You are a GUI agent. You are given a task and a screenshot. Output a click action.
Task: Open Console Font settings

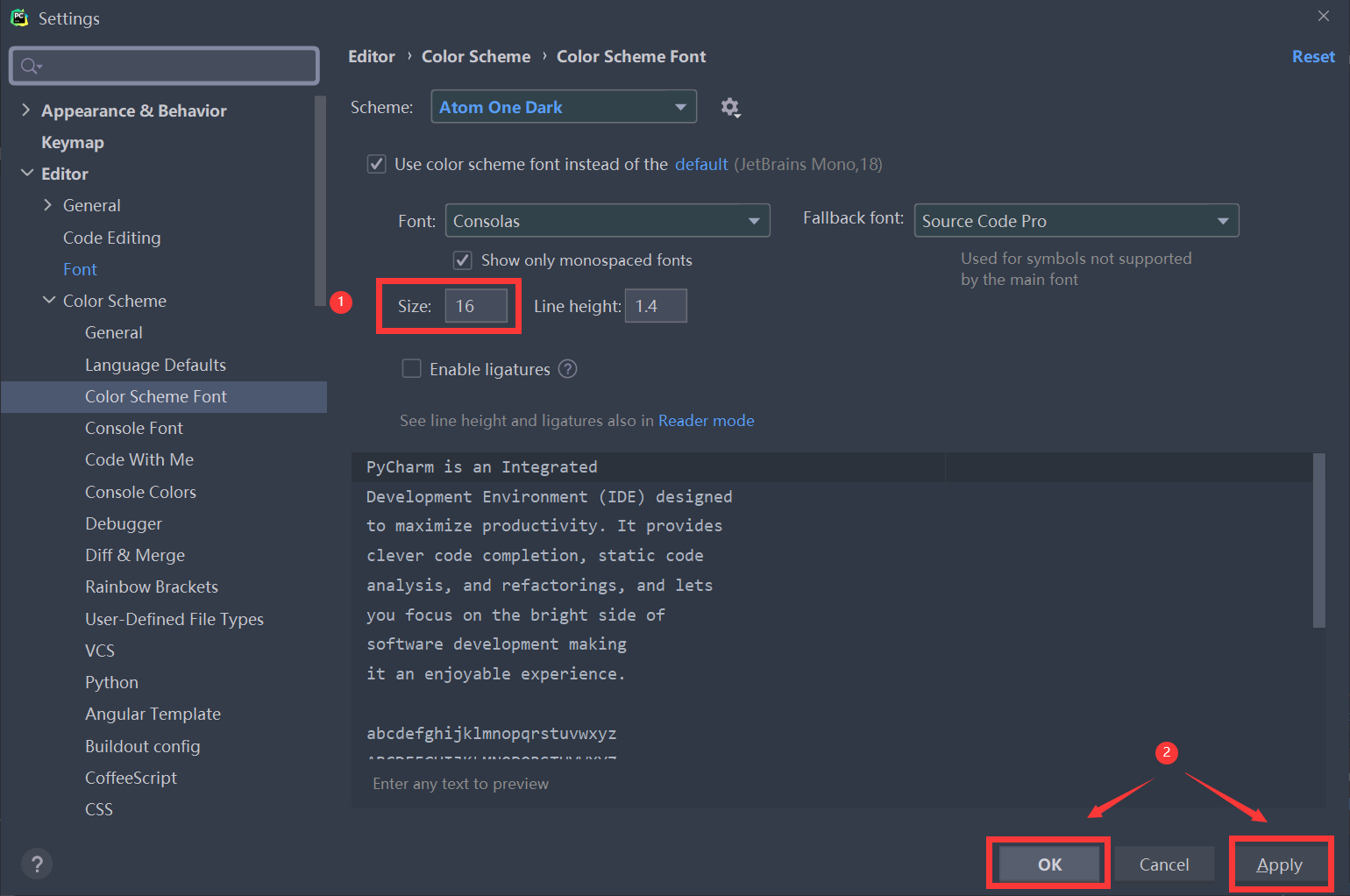click(x=134, y=428)
